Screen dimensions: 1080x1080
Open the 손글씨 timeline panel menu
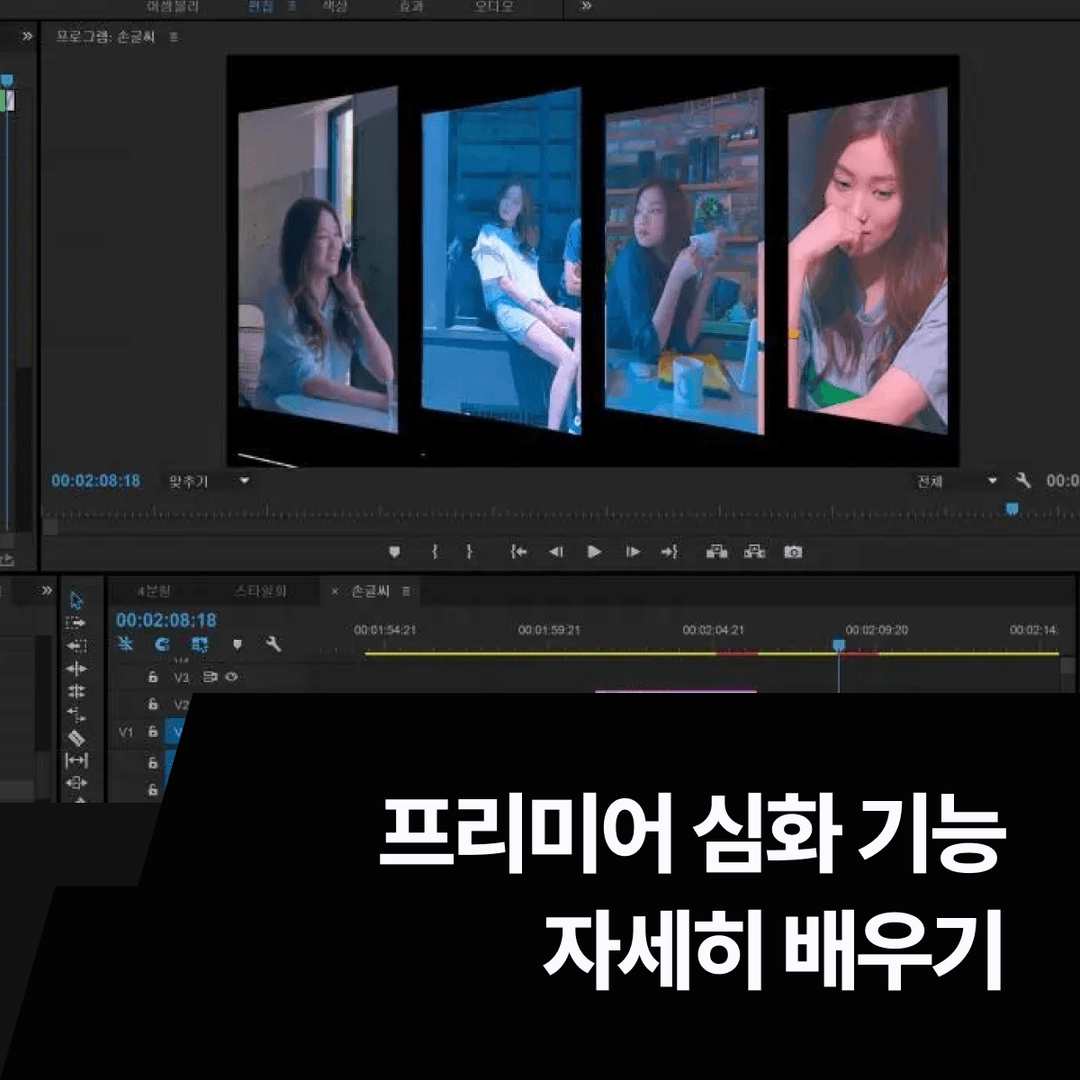pyautogui.click(x=404, y=591)
